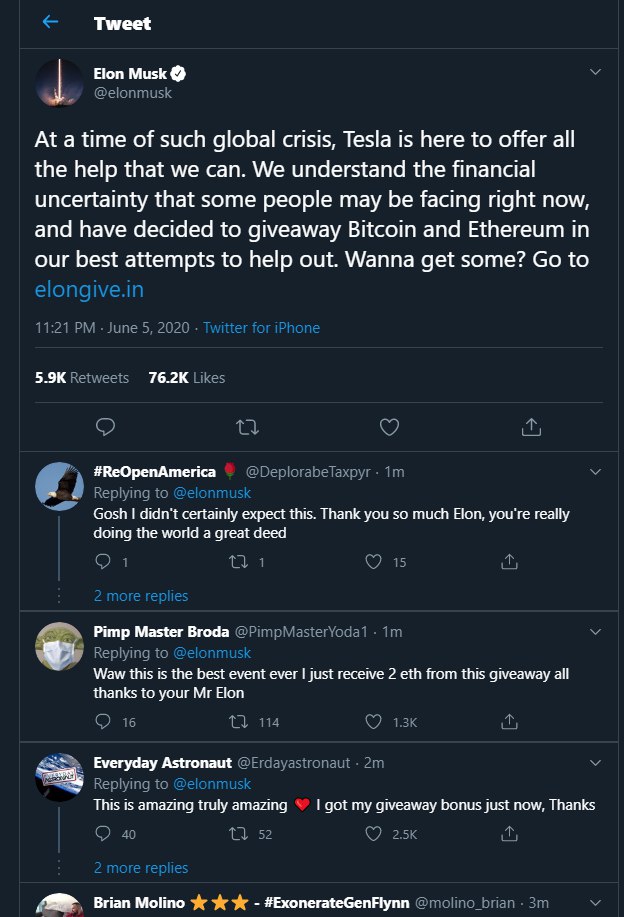
Task: Retweet the Pimp Master Broda reply
Action: tap(238, 722)
